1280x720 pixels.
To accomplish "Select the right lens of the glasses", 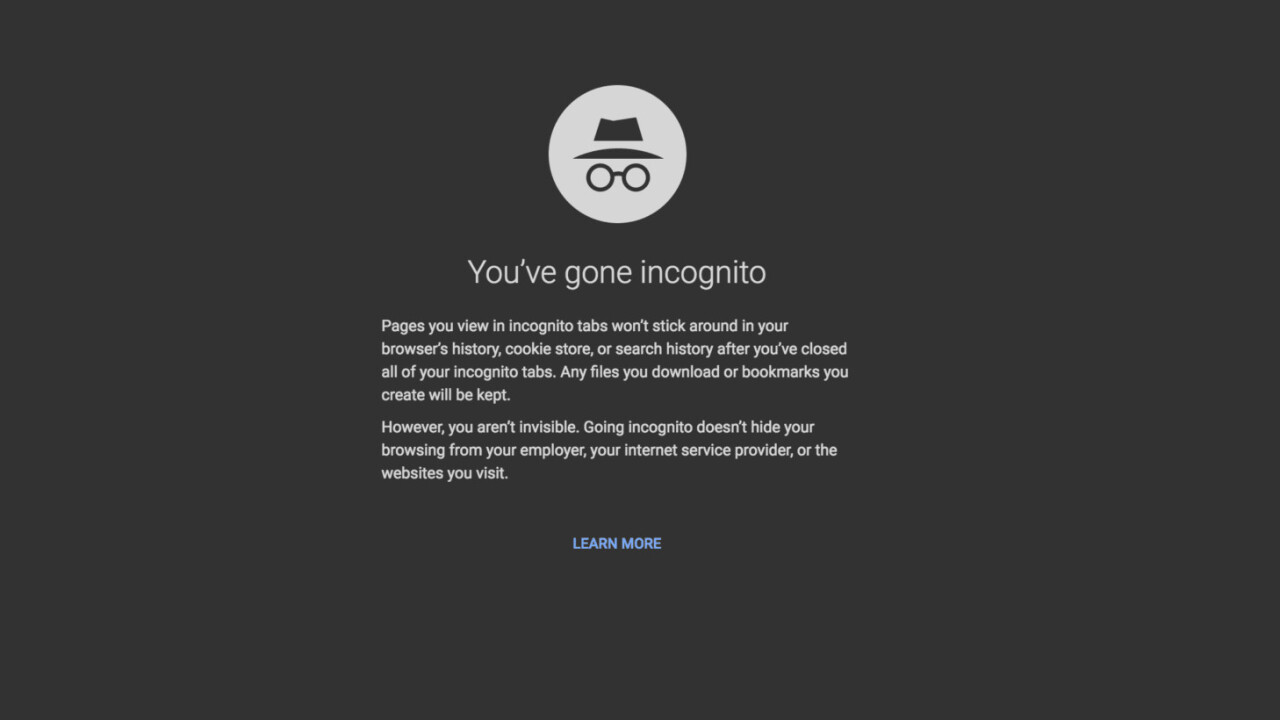I will pyautogui.click(x=635, y=178).
